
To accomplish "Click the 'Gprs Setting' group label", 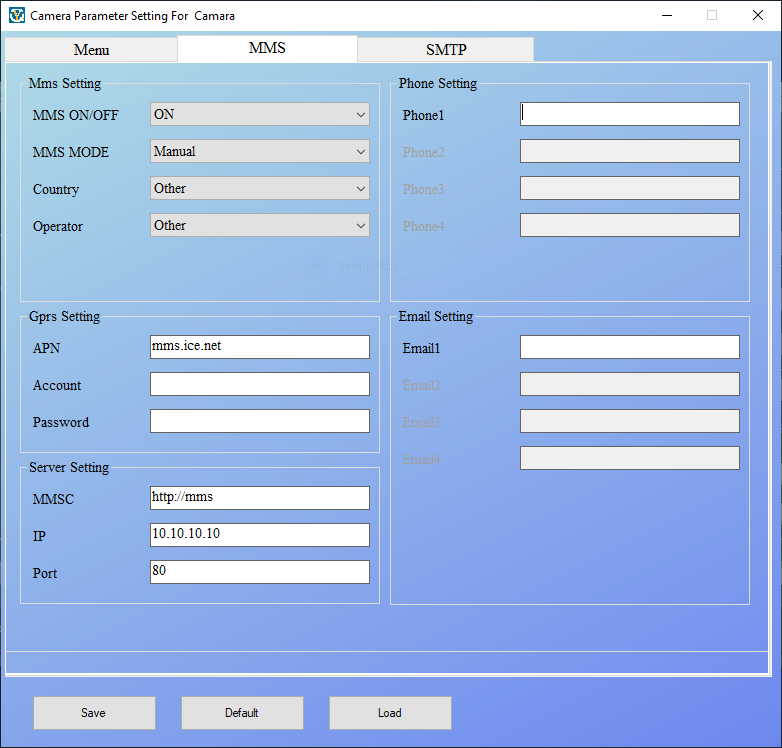I will (64, 316).
